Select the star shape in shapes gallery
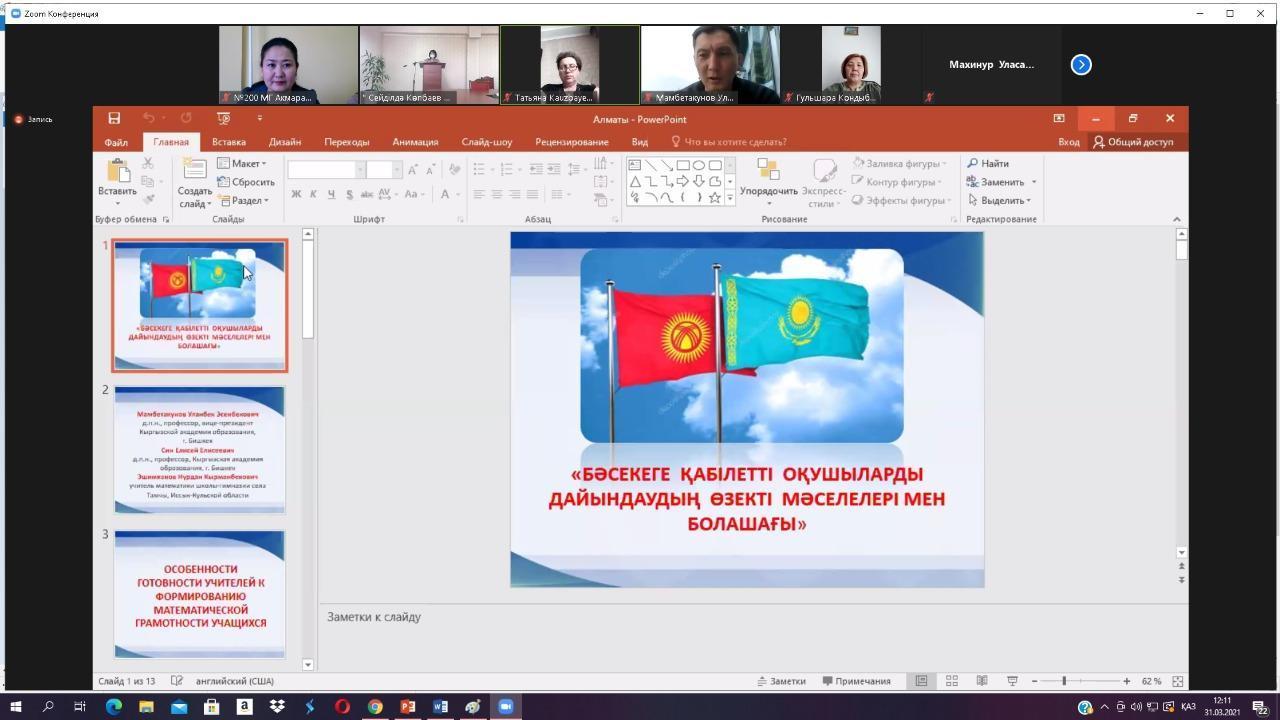Image resolution: width=1280 pixels, height=720 pixels. [x=714, y=198]
